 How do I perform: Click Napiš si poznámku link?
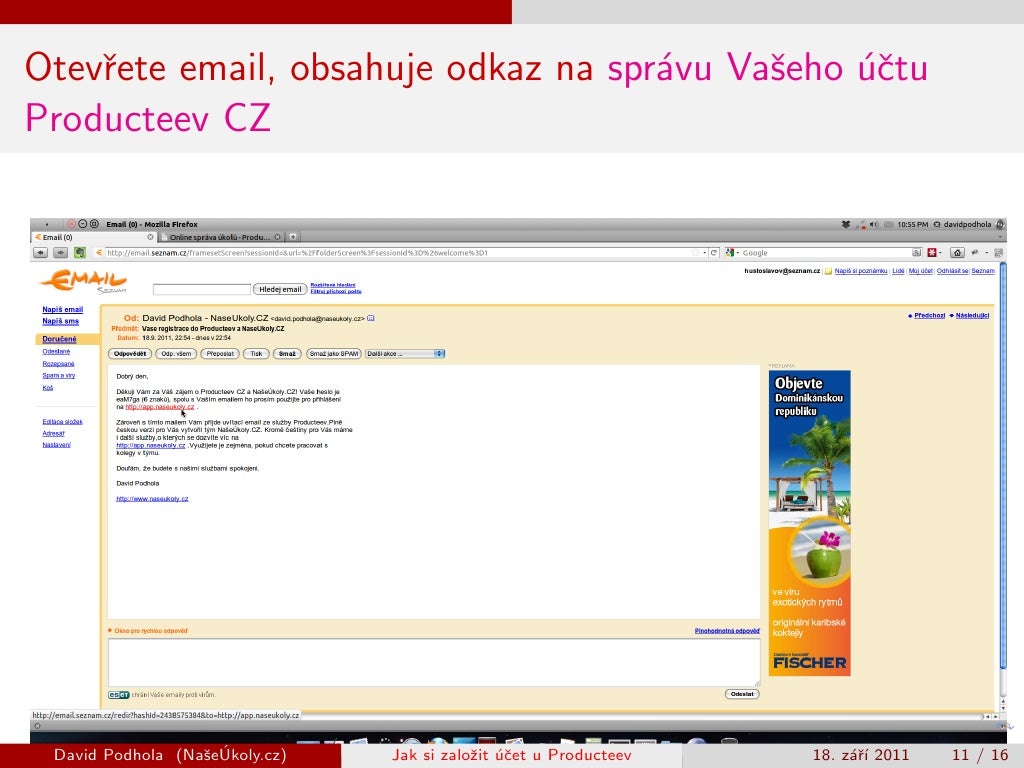(861, 271)
